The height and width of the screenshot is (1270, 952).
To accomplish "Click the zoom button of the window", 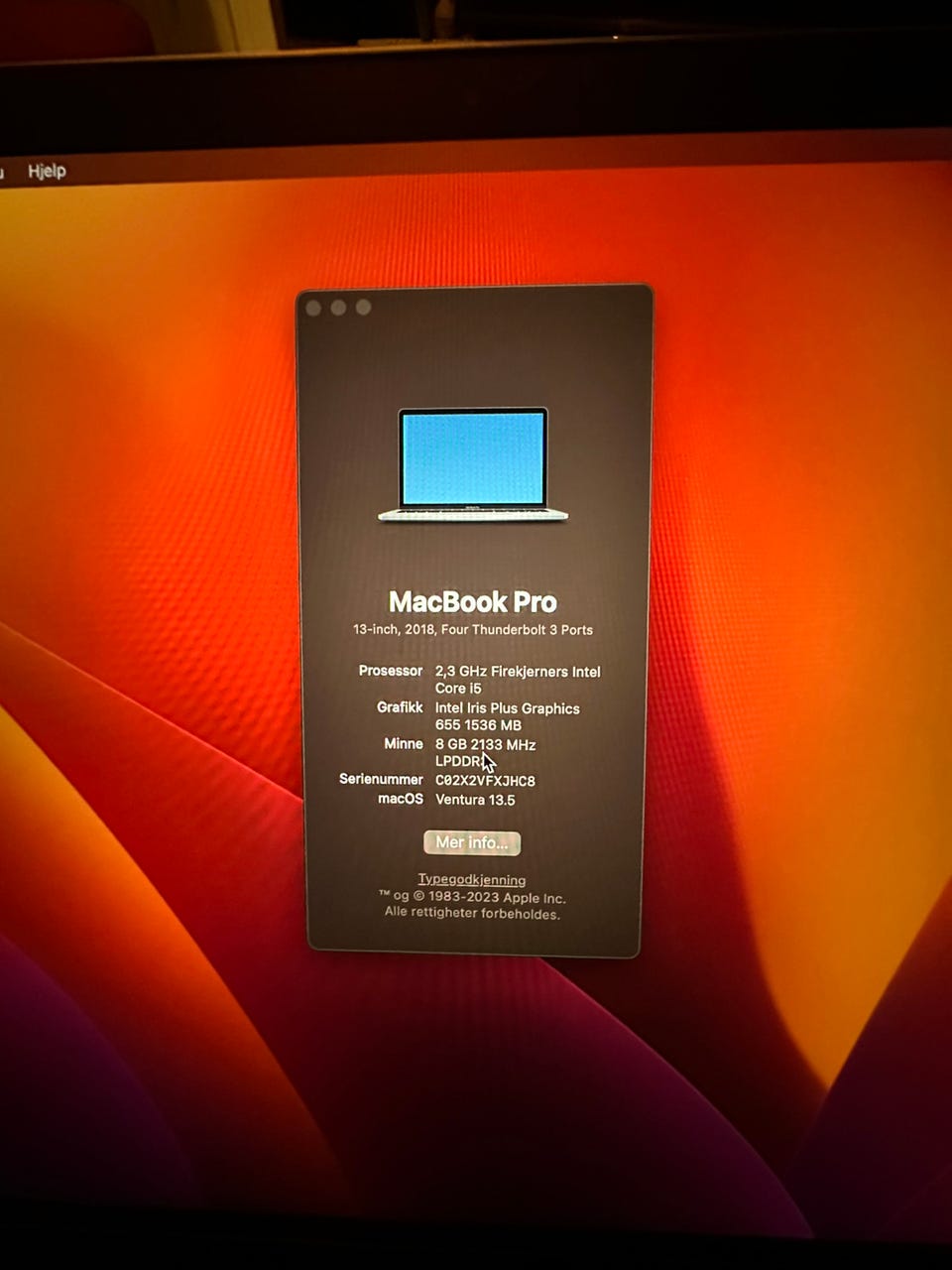I will [x=363, y=307].
